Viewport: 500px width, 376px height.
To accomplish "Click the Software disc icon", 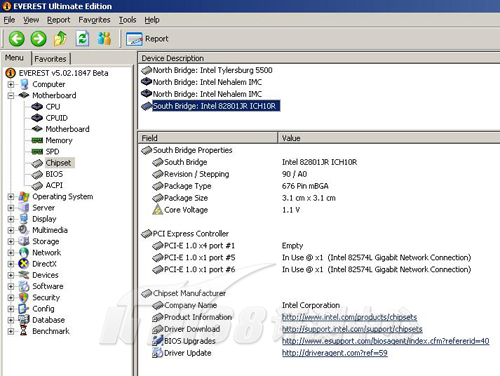I will tap(24, 286).
